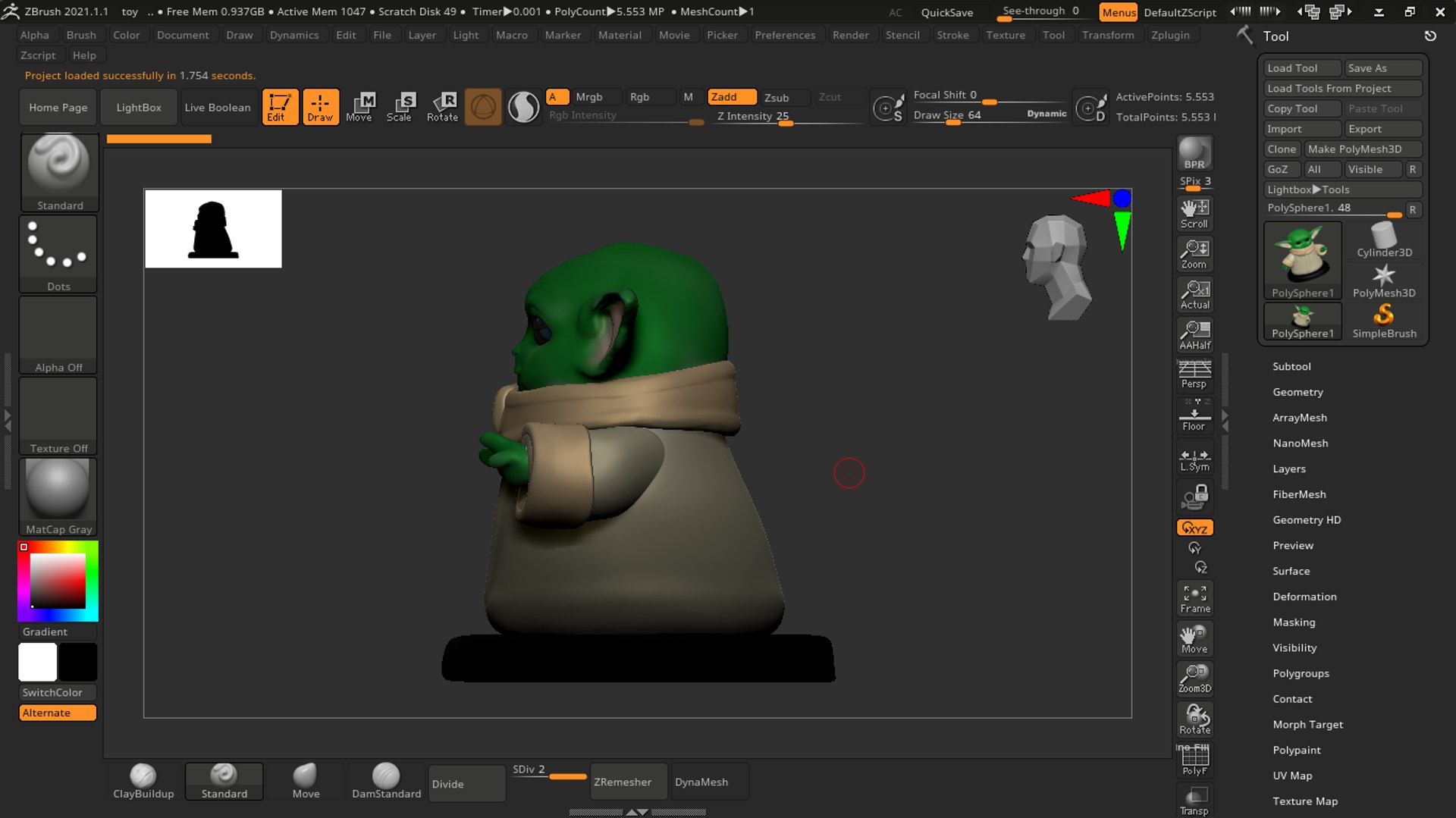Open the Material menu
The height and width of the screenshot is (818, 1456).
[620, 35]
